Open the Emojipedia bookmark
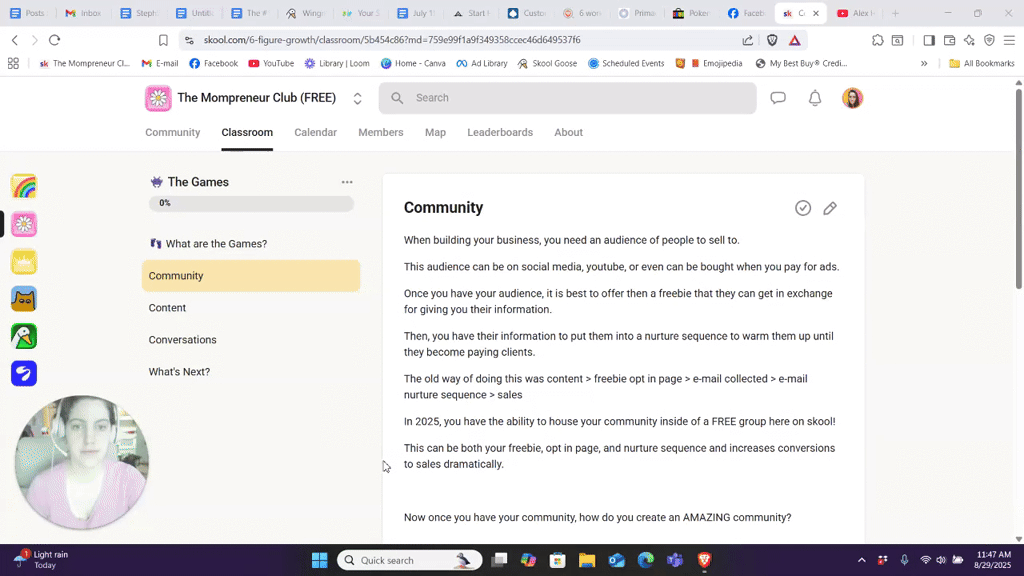Viewport: 1024px width, 576px height. pyautogui.click(x=716, y=63)
